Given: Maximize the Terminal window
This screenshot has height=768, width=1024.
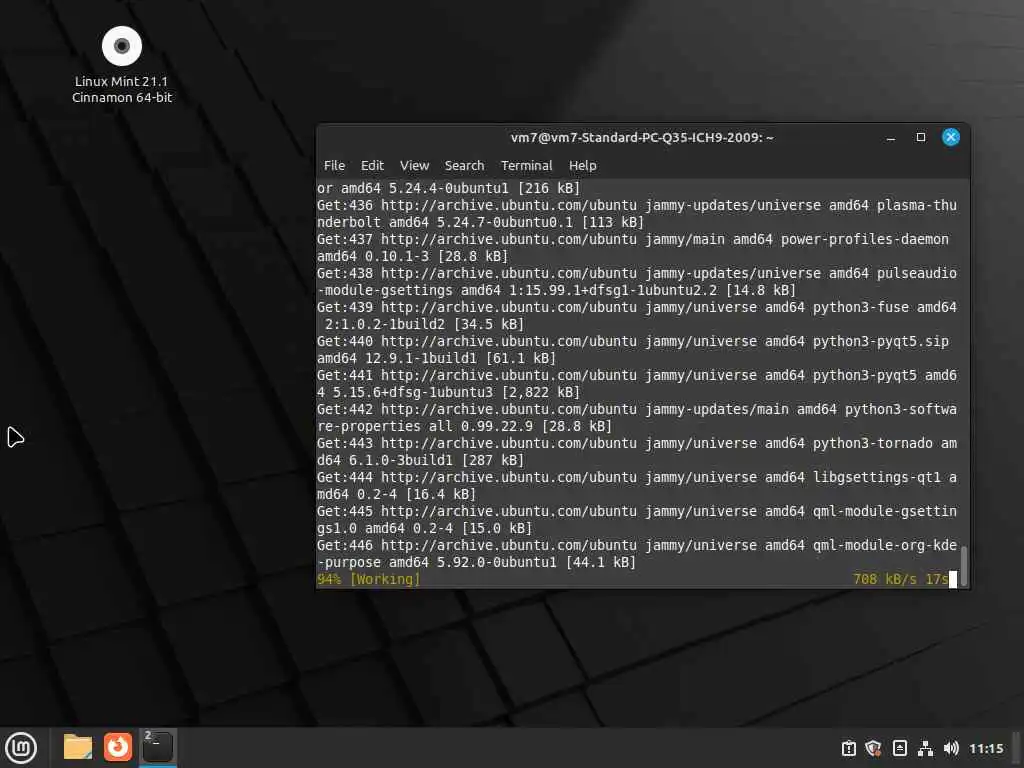Looking at the screenshot, I should (921, 137).
